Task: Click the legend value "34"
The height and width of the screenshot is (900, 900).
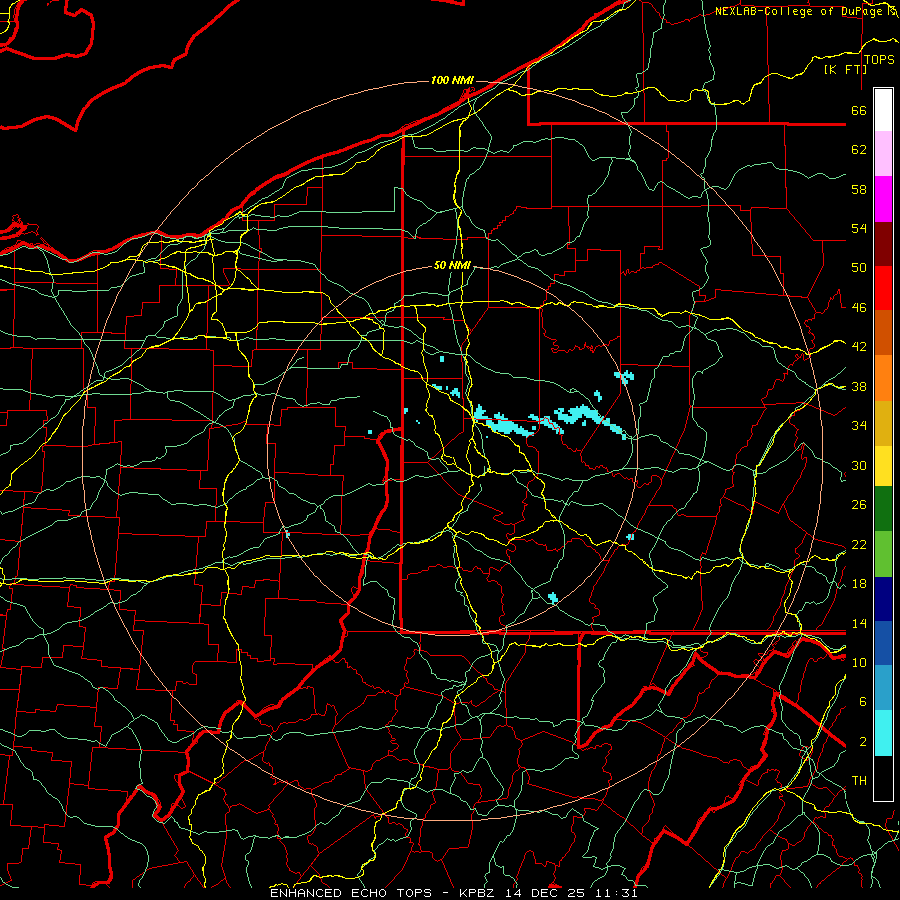Action: 859,426
